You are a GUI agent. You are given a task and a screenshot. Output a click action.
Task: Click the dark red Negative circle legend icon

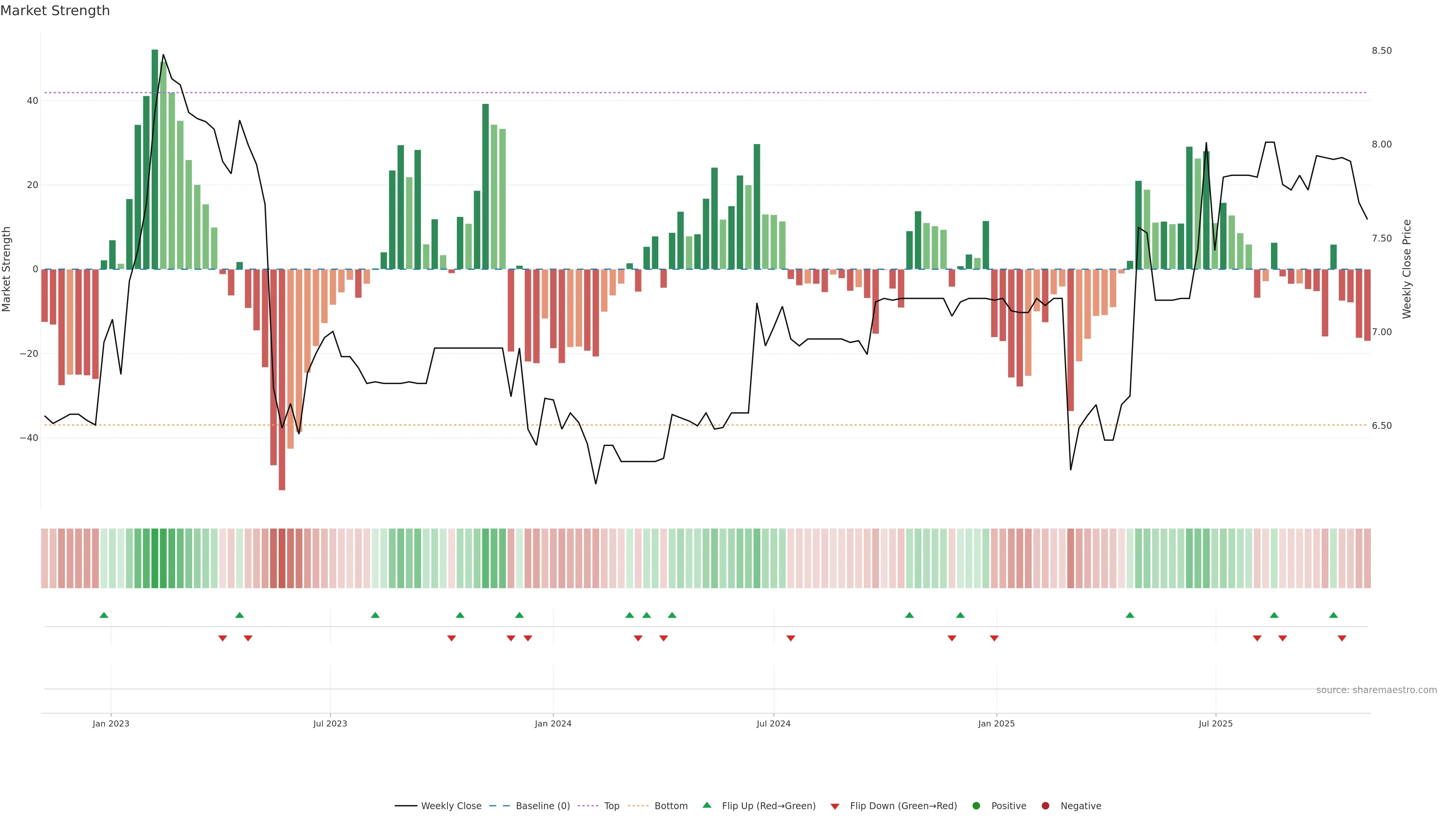pos(1045,806)
